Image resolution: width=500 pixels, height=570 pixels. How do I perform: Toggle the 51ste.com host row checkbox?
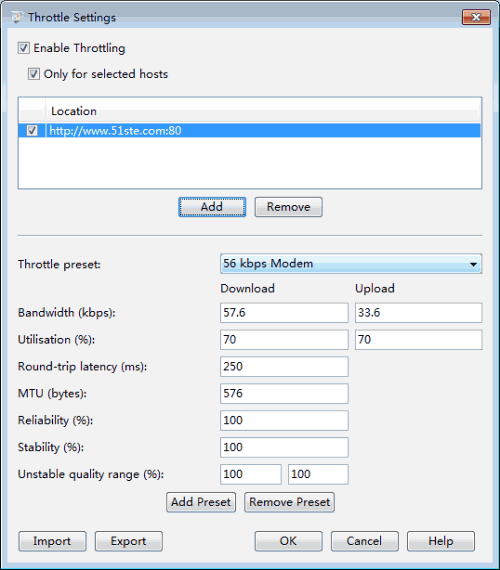[32, 131]
